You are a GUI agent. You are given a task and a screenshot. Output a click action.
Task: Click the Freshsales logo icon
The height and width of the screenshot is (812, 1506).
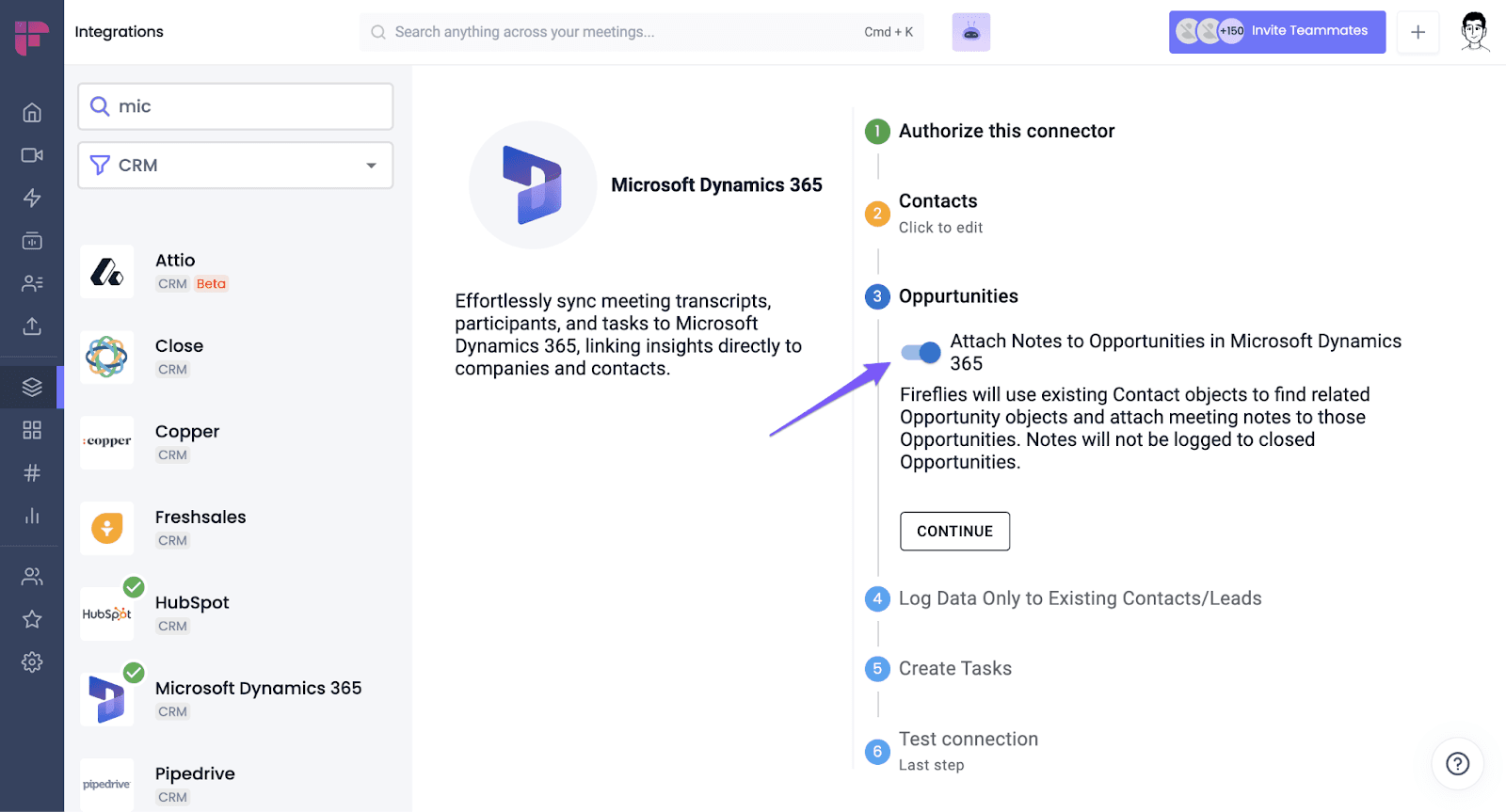pyautogui.click(x=107, y=528)
